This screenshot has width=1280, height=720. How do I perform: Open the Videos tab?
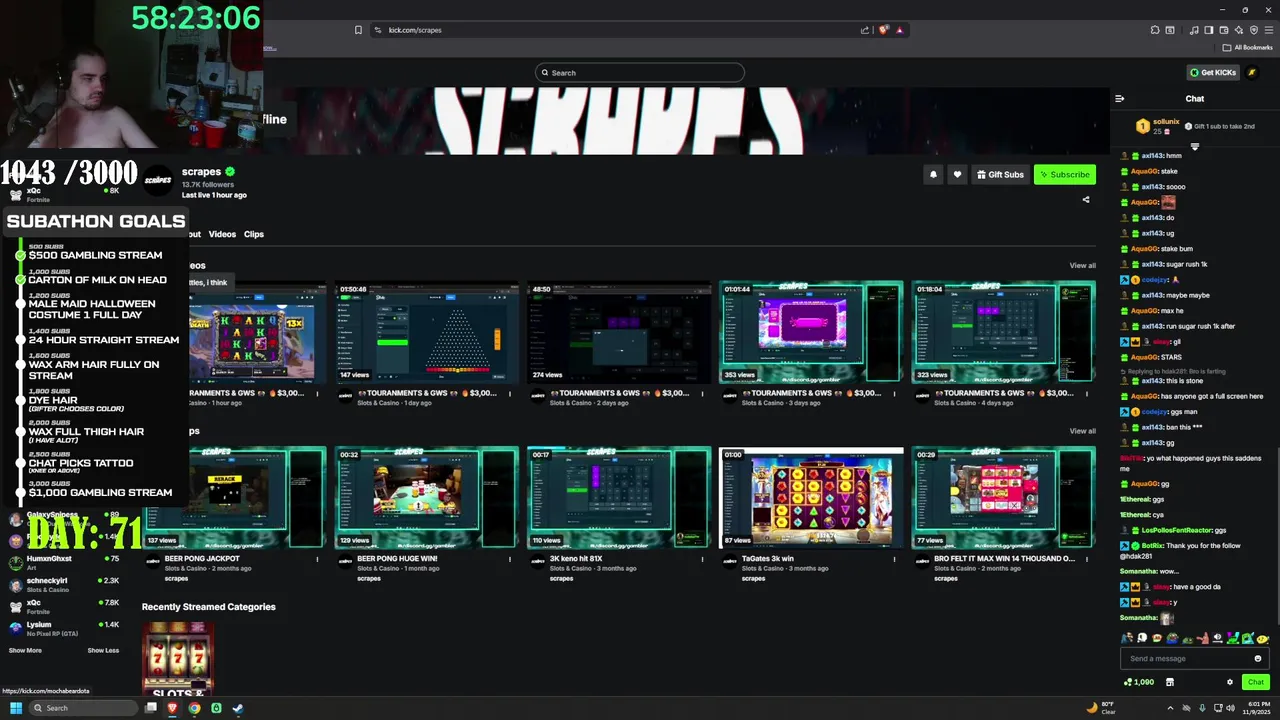(x=222, y=234)
